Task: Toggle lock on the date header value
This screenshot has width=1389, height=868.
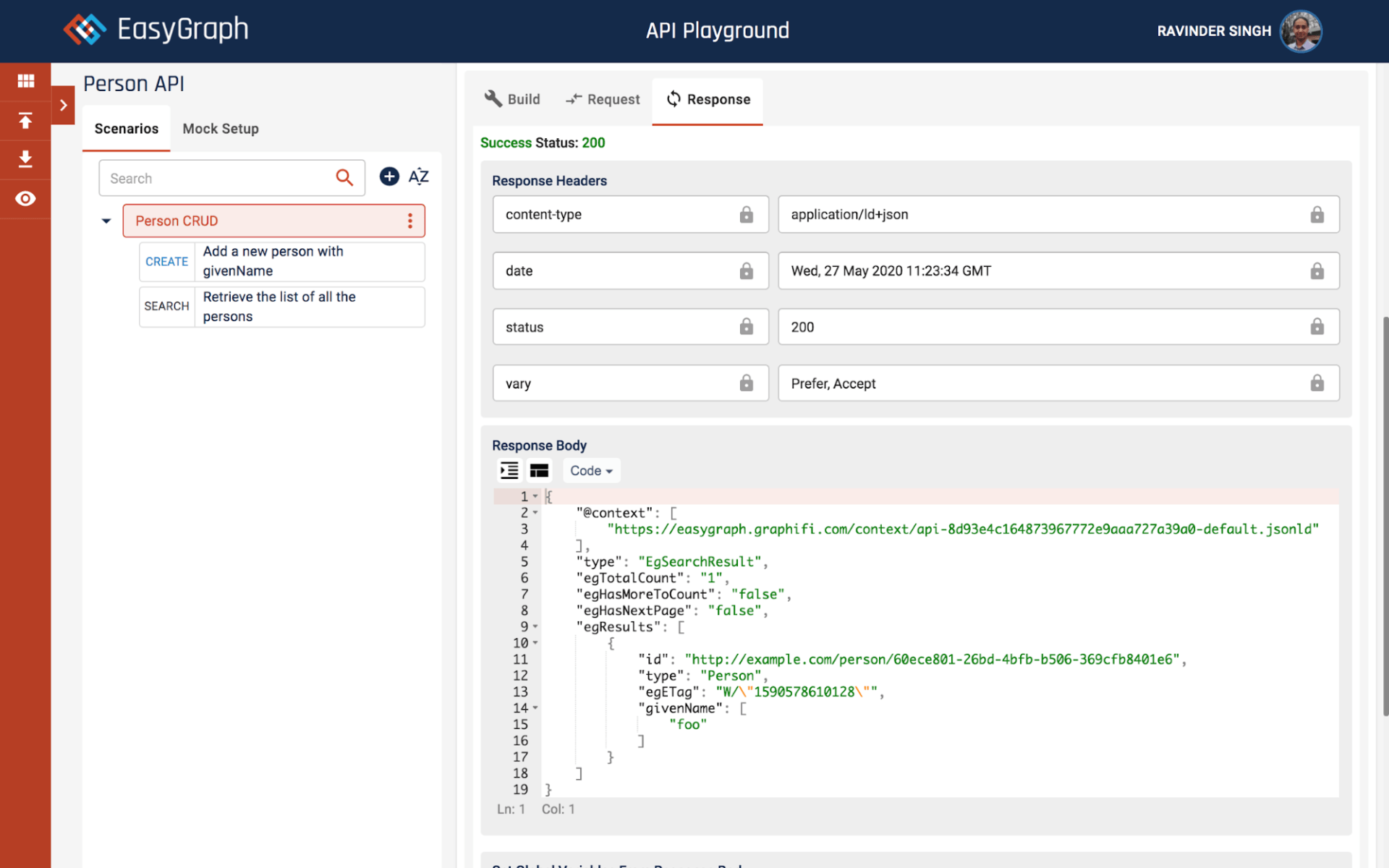Action: [1317, 271]
